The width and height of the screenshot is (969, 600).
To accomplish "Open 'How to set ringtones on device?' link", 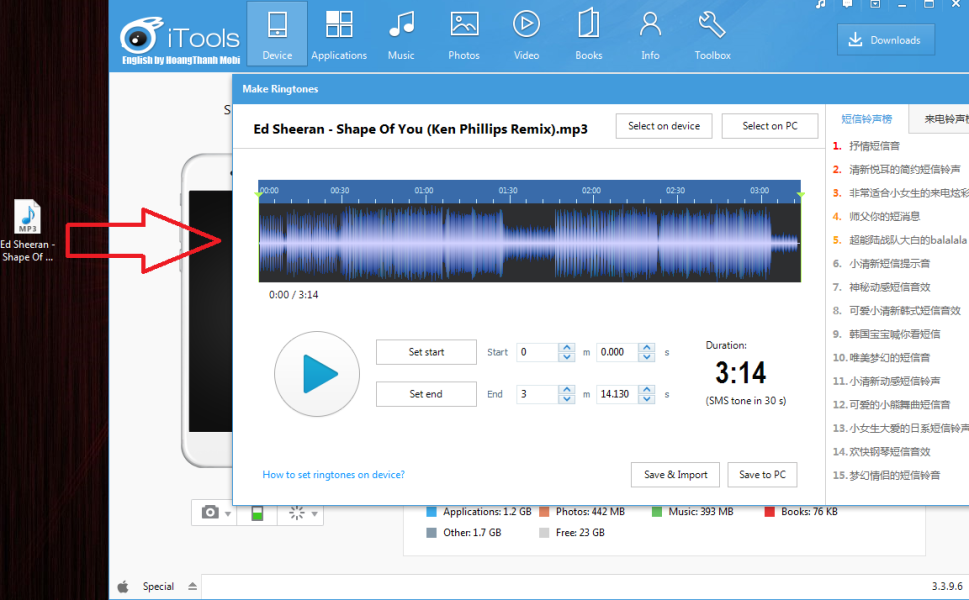I will click(x=333, y=475).
